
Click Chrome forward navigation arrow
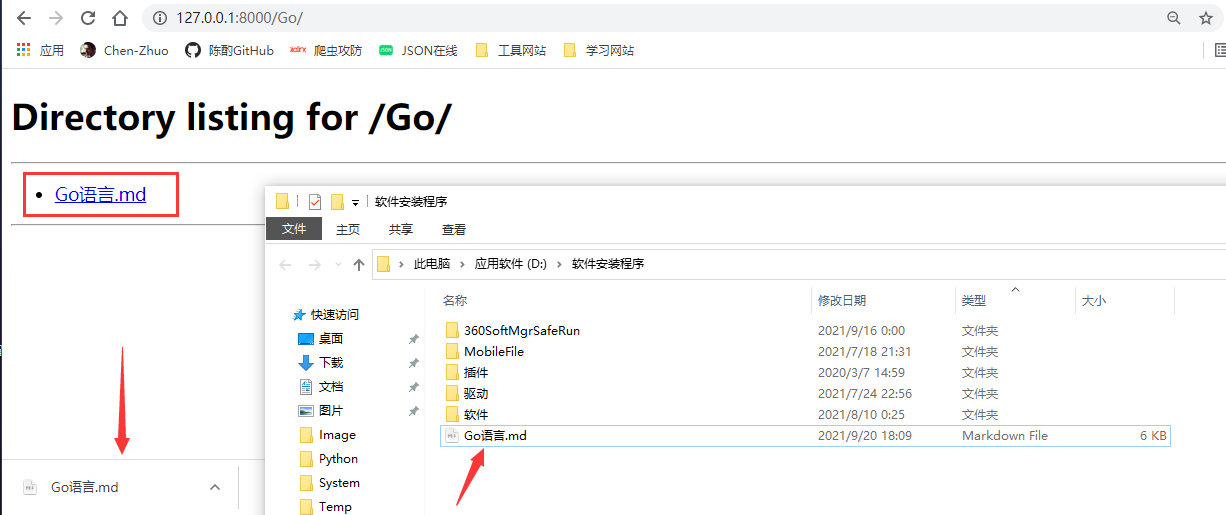tap(56, 18)
